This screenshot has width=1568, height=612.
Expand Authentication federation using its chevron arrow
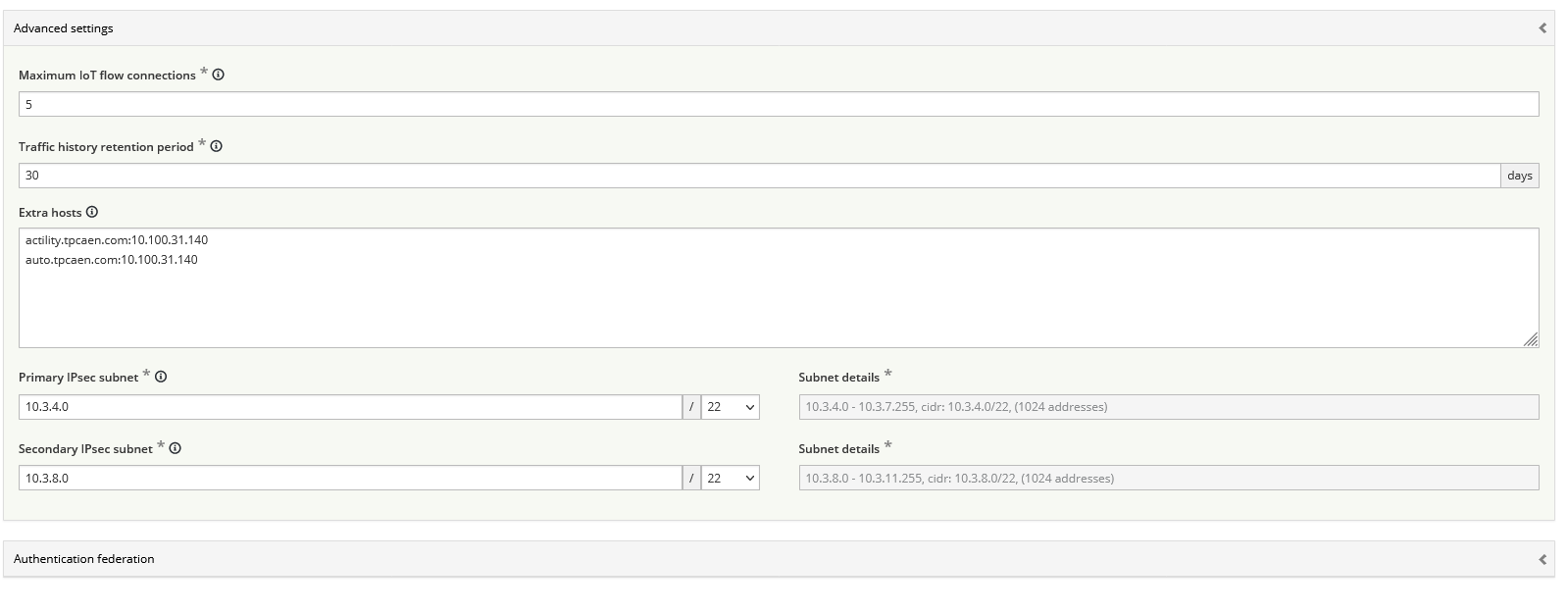(x=1542, y=559)
